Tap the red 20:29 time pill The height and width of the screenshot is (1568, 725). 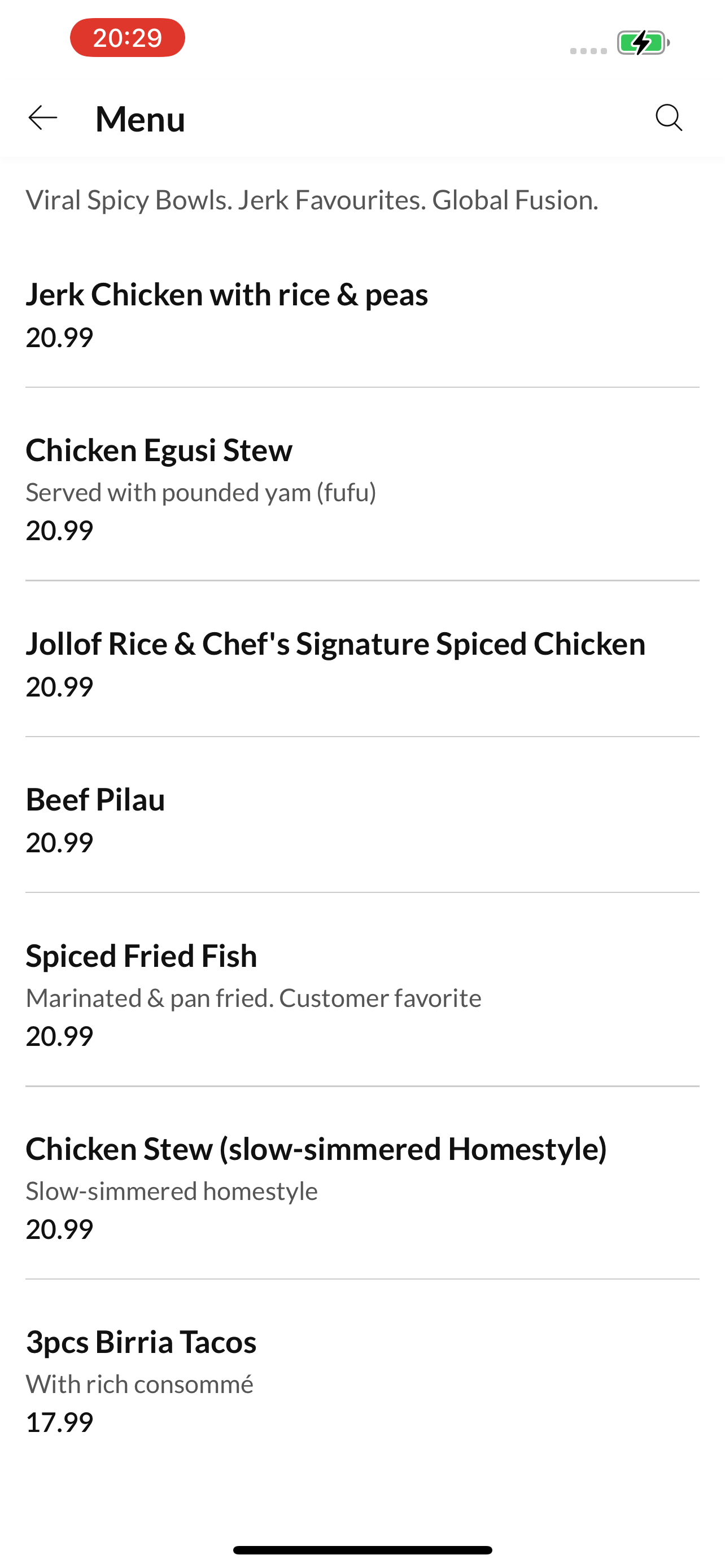coord(127,38)
